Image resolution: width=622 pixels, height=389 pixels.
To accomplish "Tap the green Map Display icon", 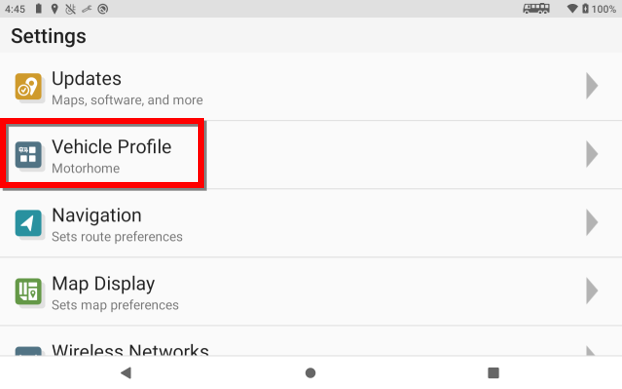I will [28, 291].
